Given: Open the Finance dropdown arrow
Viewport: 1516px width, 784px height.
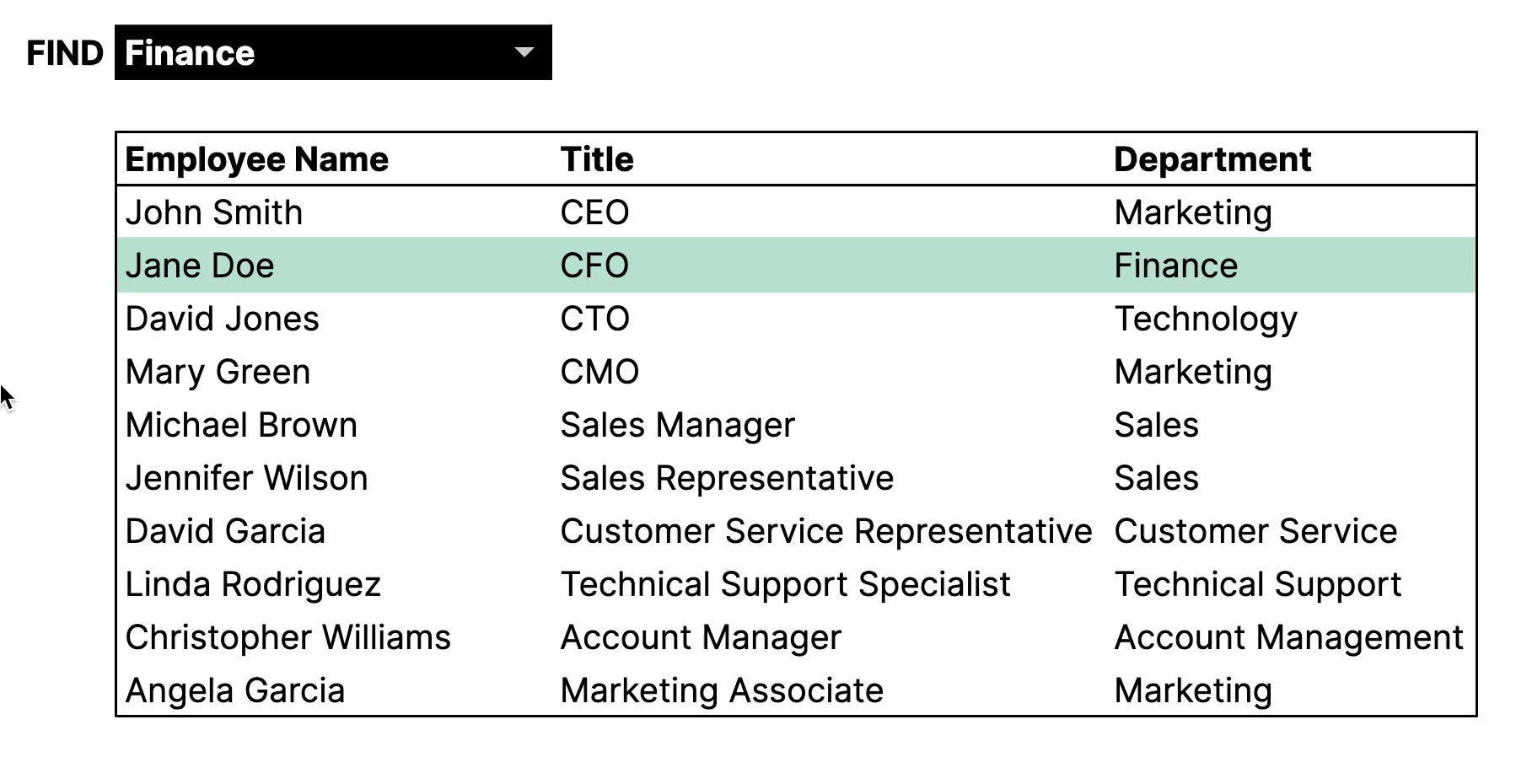Looking at the screenshot, I should [524, 53].
